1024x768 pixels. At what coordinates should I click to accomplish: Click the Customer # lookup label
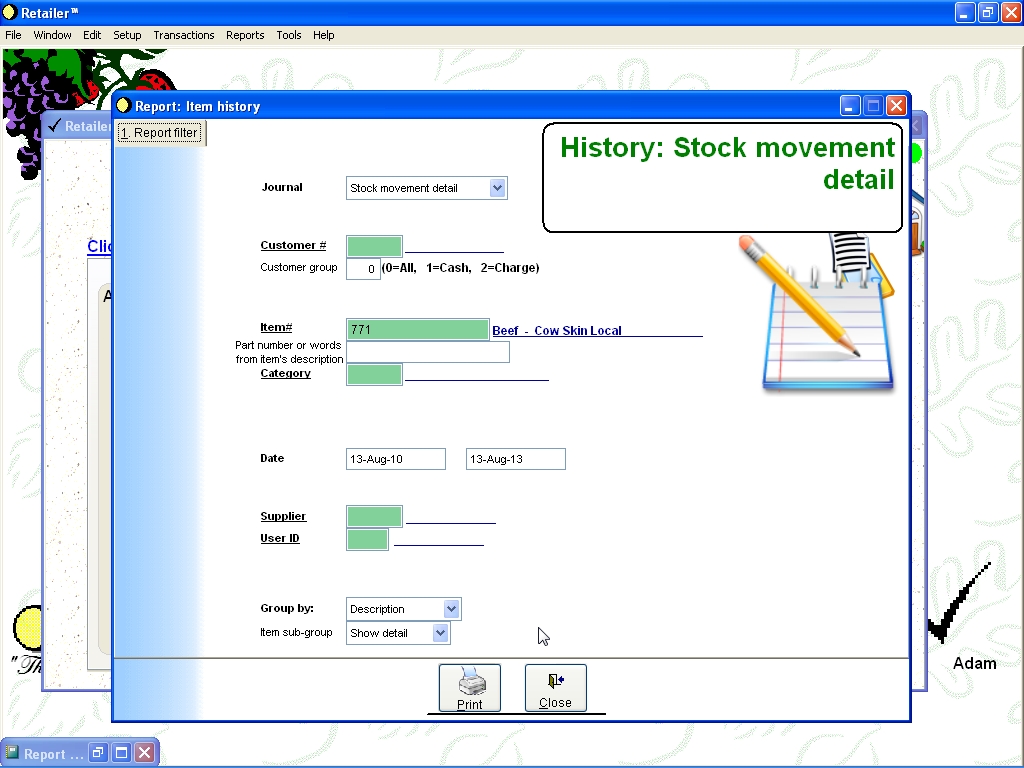pos(293,245)
